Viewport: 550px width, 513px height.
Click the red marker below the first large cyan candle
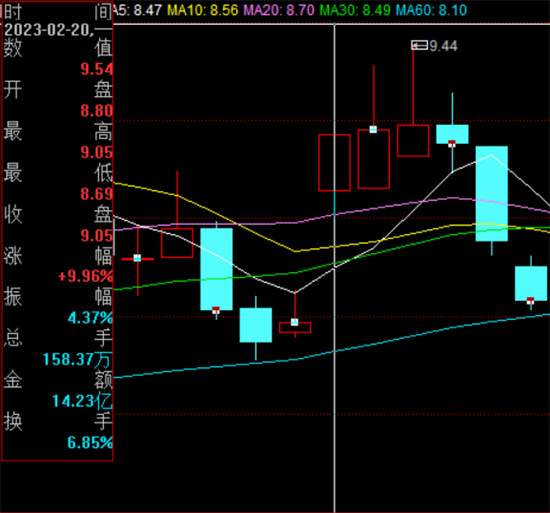pyautogui.click(x=216, y=310)
